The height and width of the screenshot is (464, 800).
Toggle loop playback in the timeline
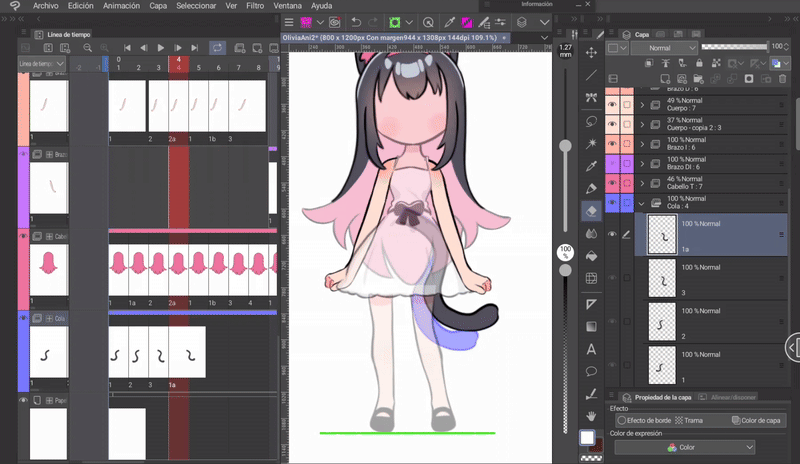coord(216,47)
